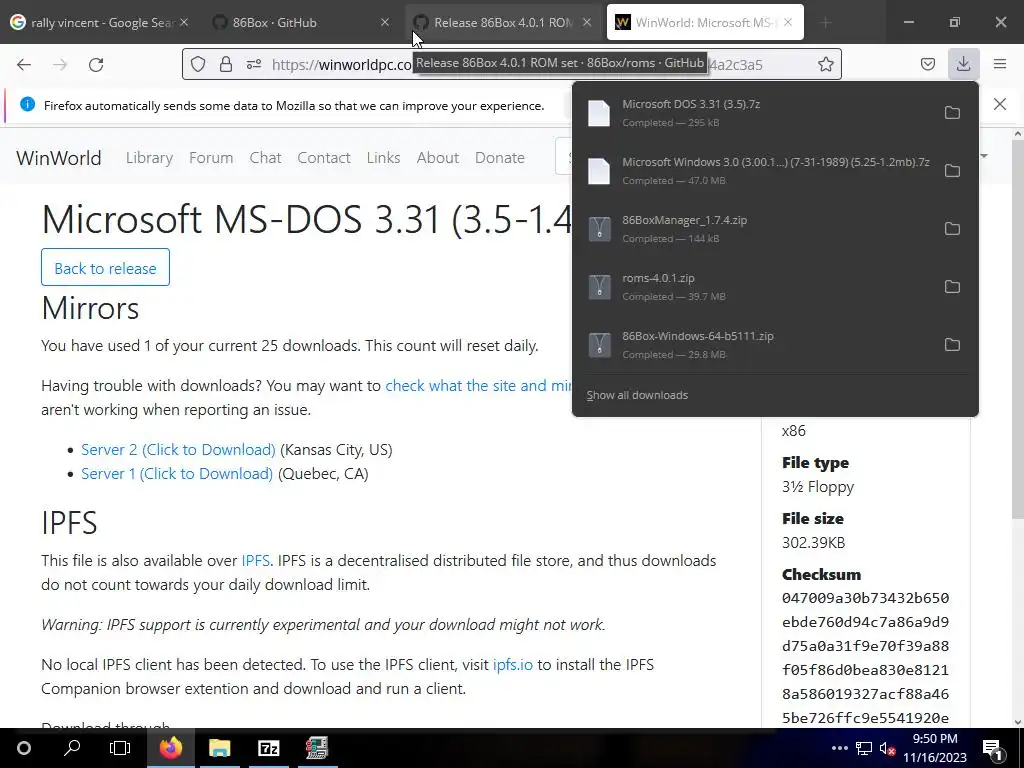Go back using browser back arrow
The width and height of the screenshot is (1024, 768).
click(x=24, y=65)
